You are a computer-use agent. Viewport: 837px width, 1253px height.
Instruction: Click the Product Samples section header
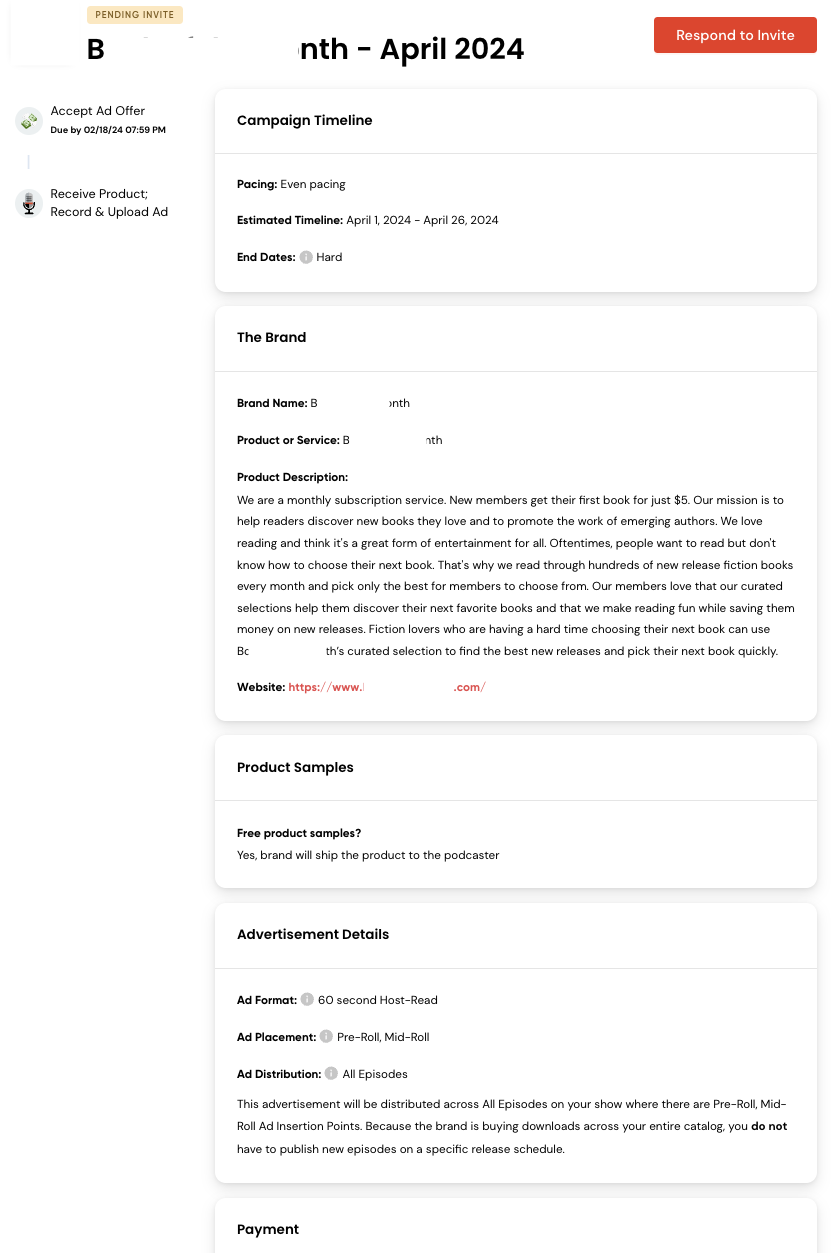tap(295, 767)
